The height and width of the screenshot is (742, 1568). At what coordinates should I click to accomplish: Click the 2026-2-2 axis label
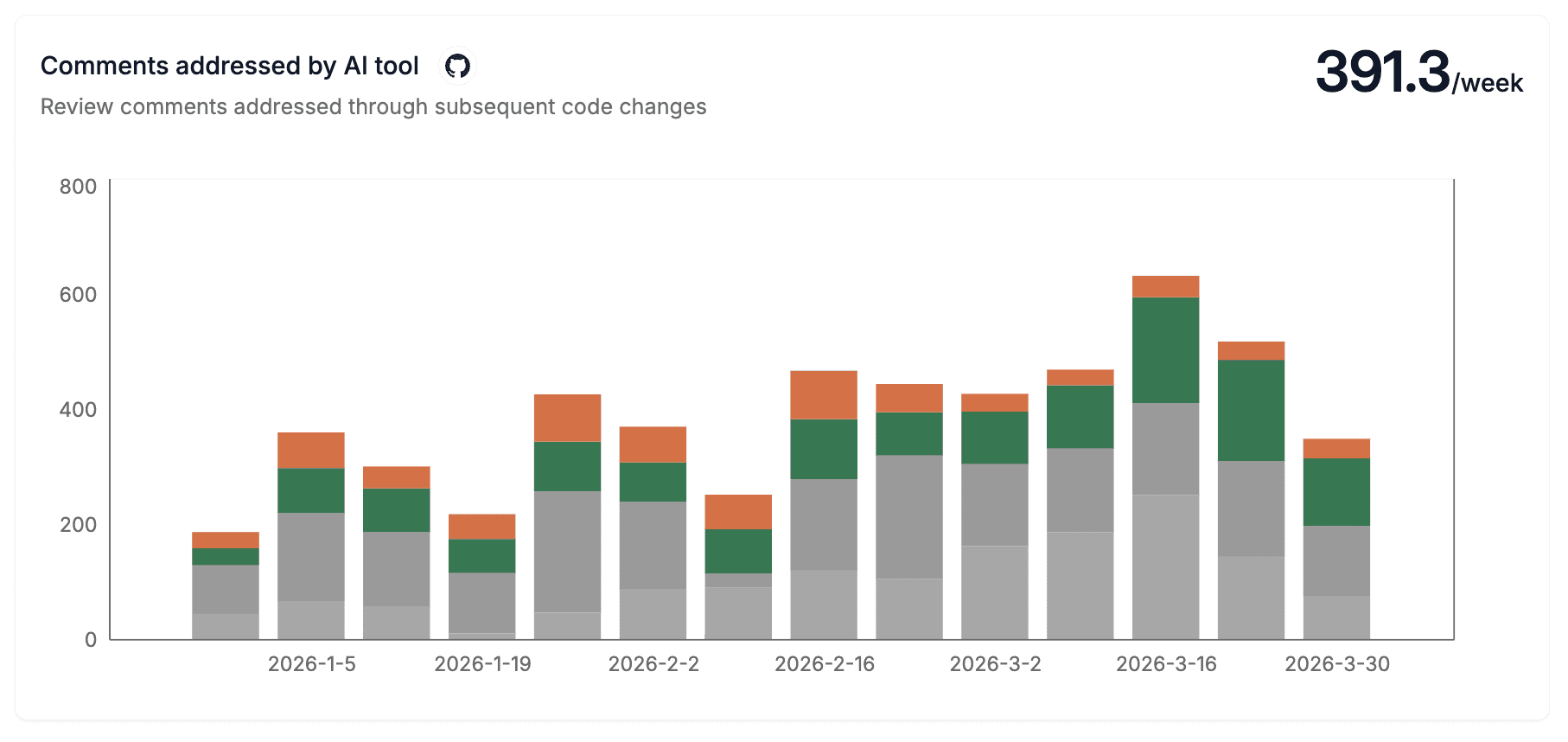[x=653, y=663]
